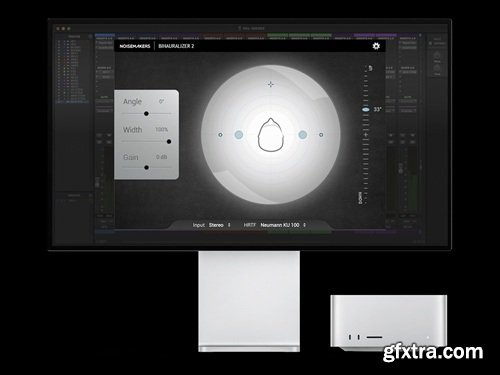This screenshot has width=500, height=375.
Task: Click the 33° elevation readout
Action: coord(377,109)
